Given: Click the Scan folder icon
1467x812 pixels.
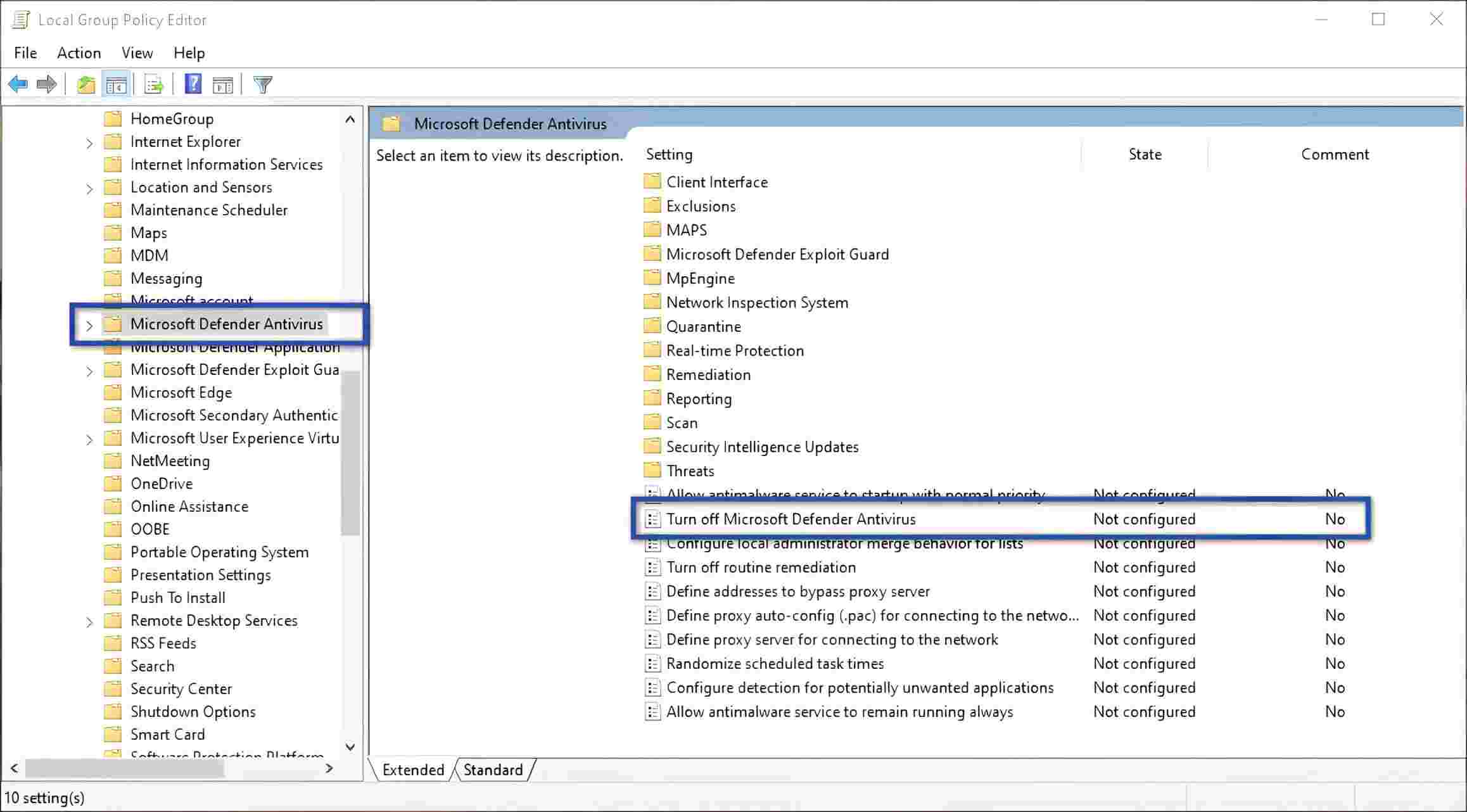Looking at the screenshot, I should [652, 422].
